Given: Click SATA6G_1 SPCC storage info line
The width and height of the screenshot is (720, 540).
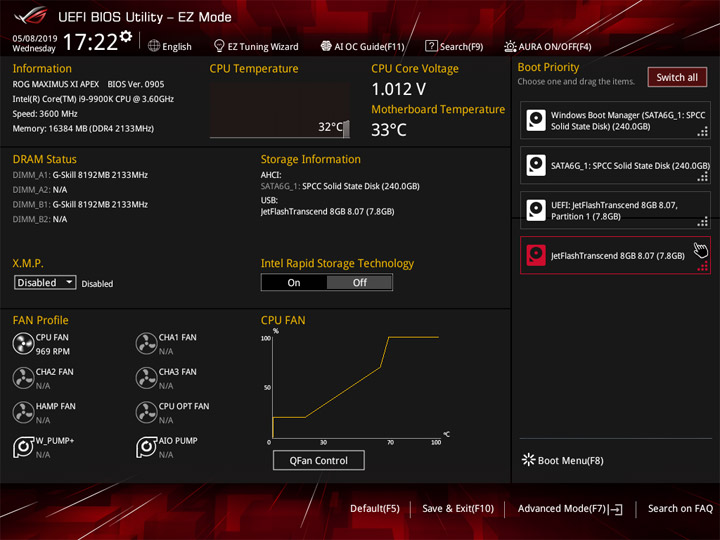Looking at the screenshot, I should 340,186.
